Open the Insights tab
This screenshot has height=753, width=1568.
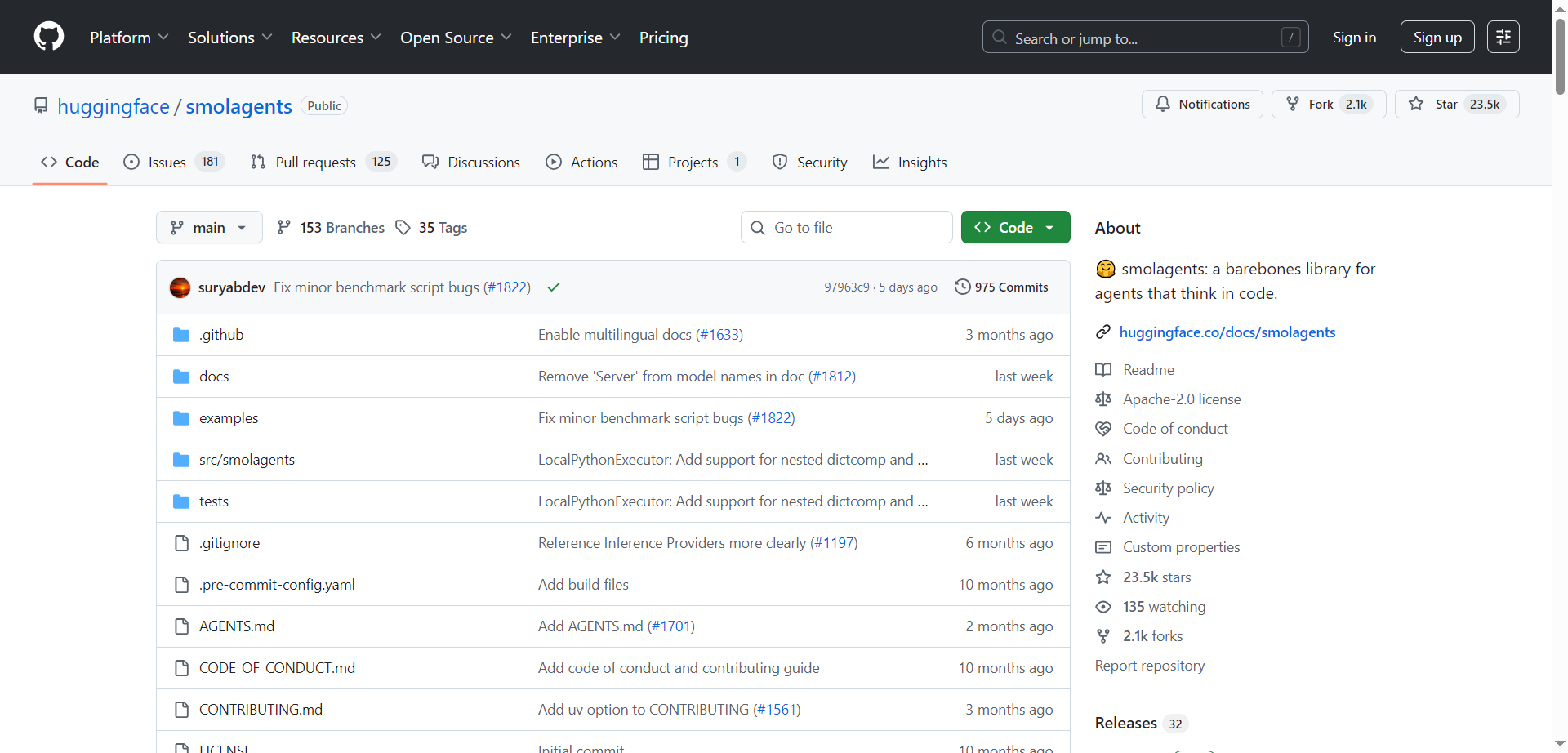[910, 162]
